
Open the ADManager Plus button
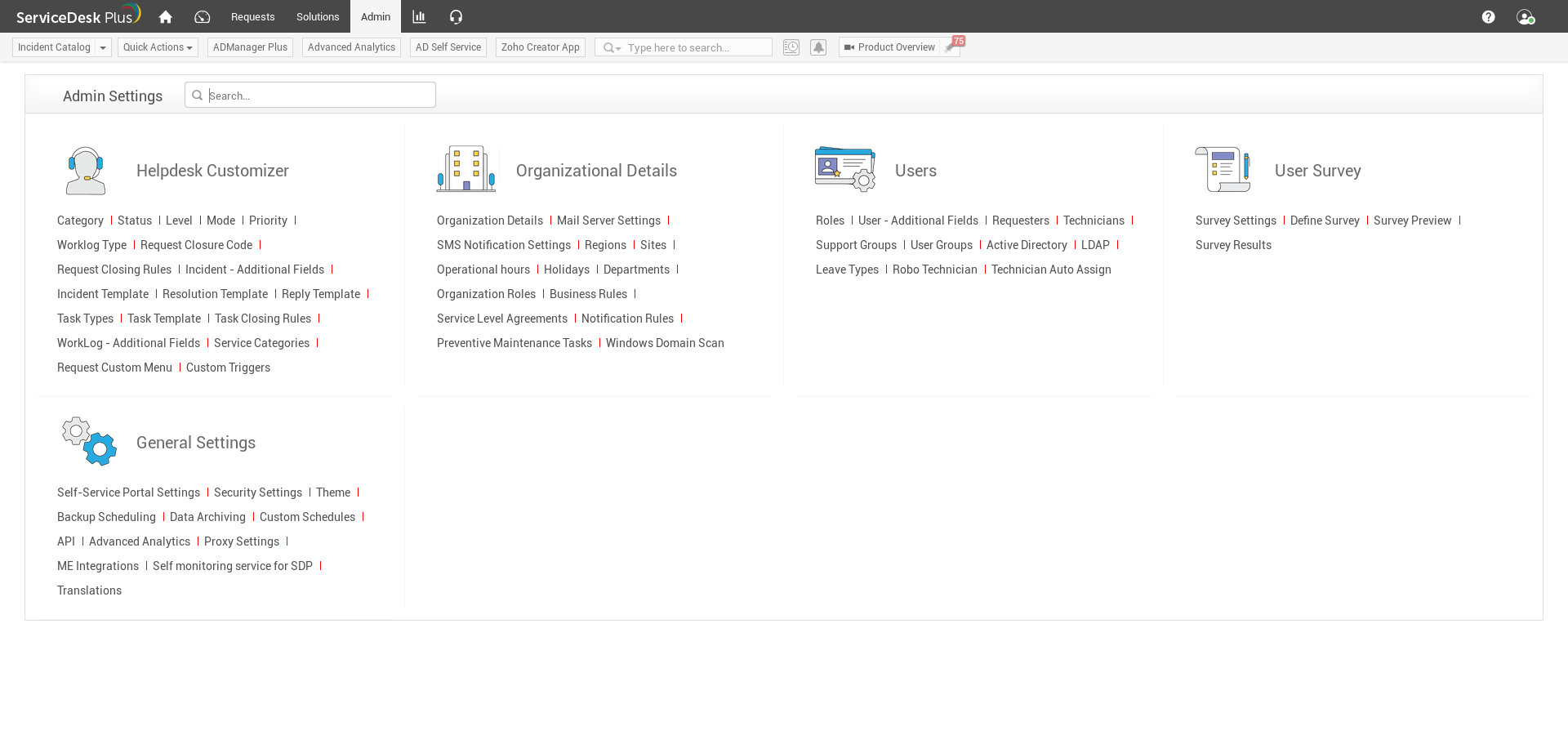tap(250, 47)
